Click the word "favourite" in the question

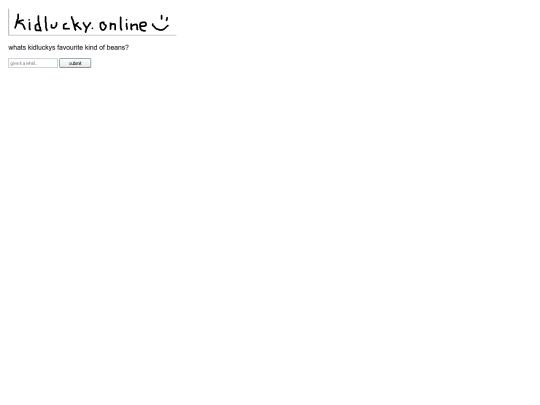click(70, 48)
